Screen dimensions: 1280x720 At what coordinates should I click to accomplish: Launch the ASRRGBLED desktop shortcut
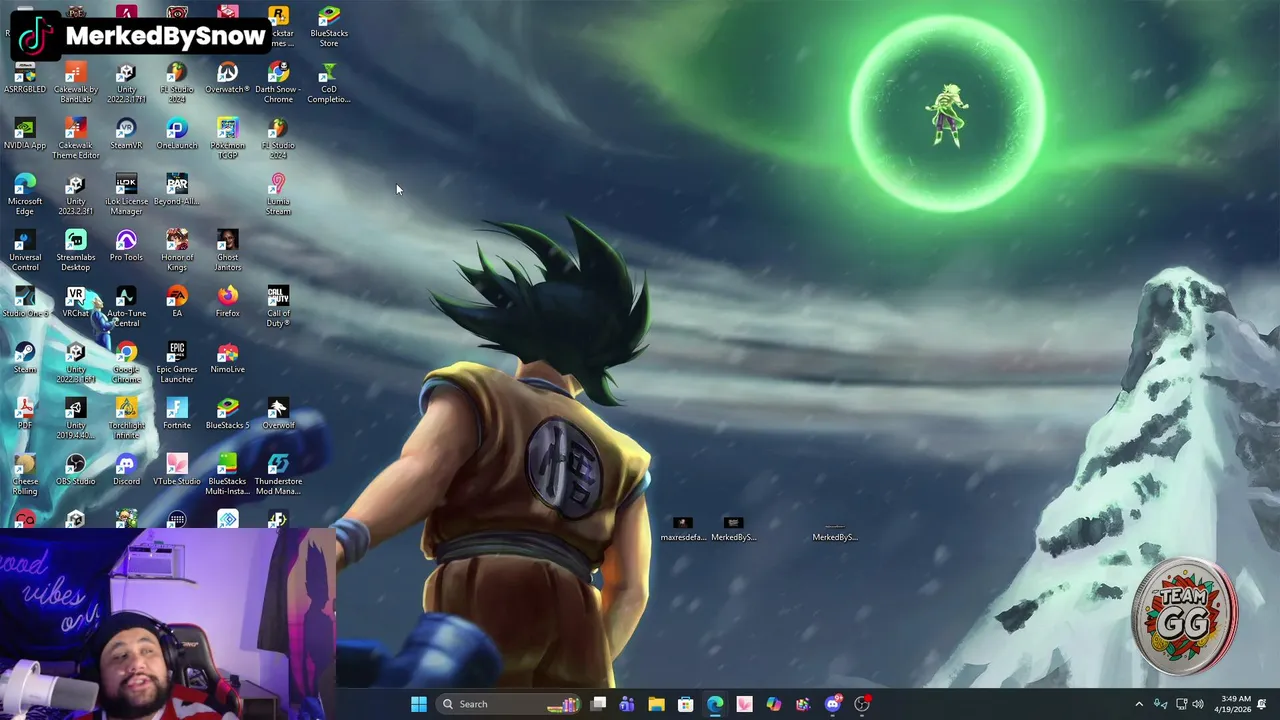(x=25, y=80)
